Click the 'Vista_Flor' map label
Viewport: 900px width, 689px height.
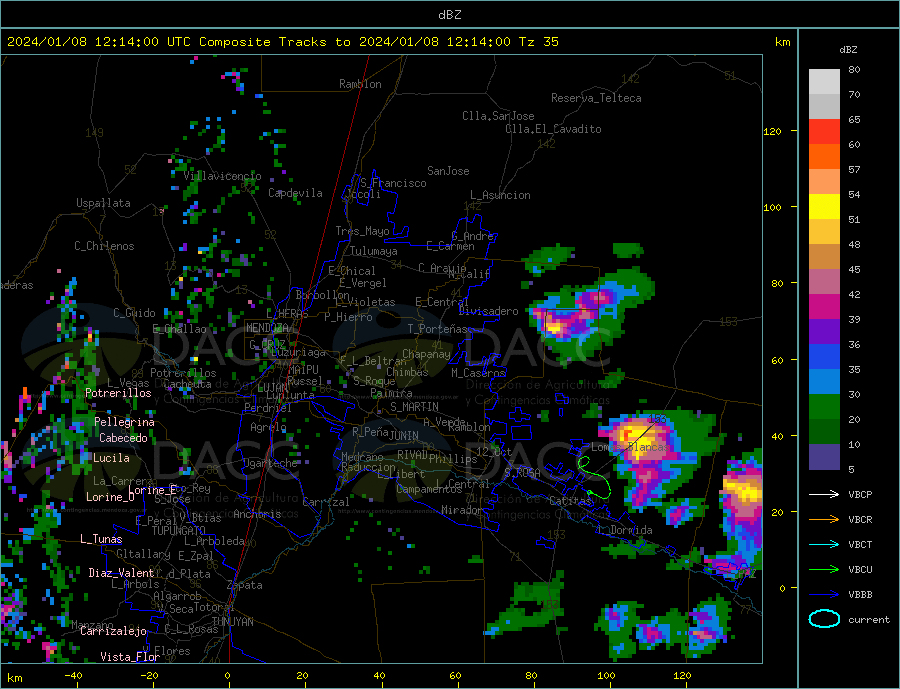[x=130, y=657]
